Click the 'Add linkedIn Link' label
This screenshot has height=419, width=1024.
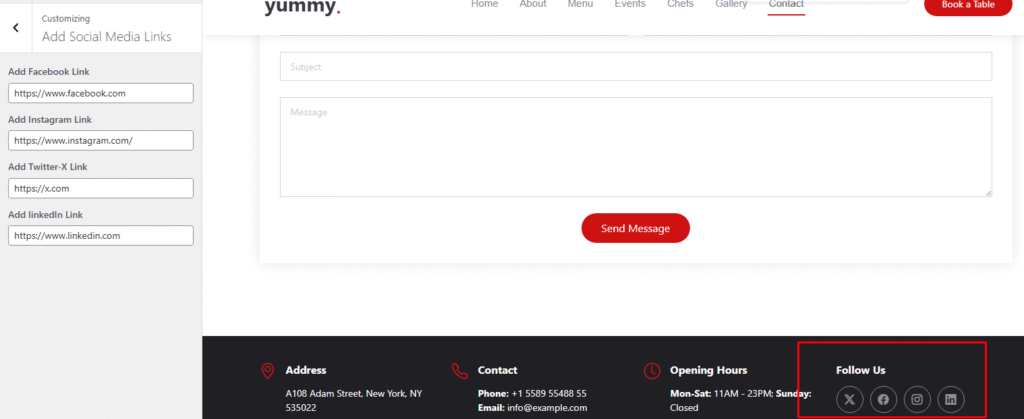pyautogui.click(x=46, y=215)
